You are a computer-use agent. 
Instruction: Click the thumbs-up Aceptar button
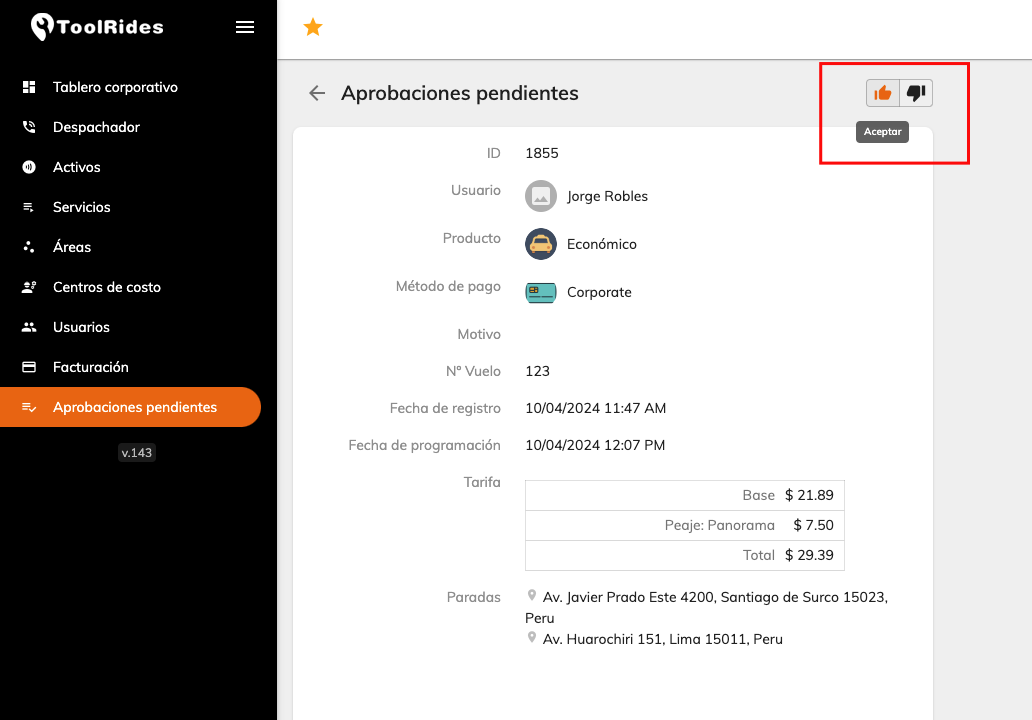(x=883, y=93)
